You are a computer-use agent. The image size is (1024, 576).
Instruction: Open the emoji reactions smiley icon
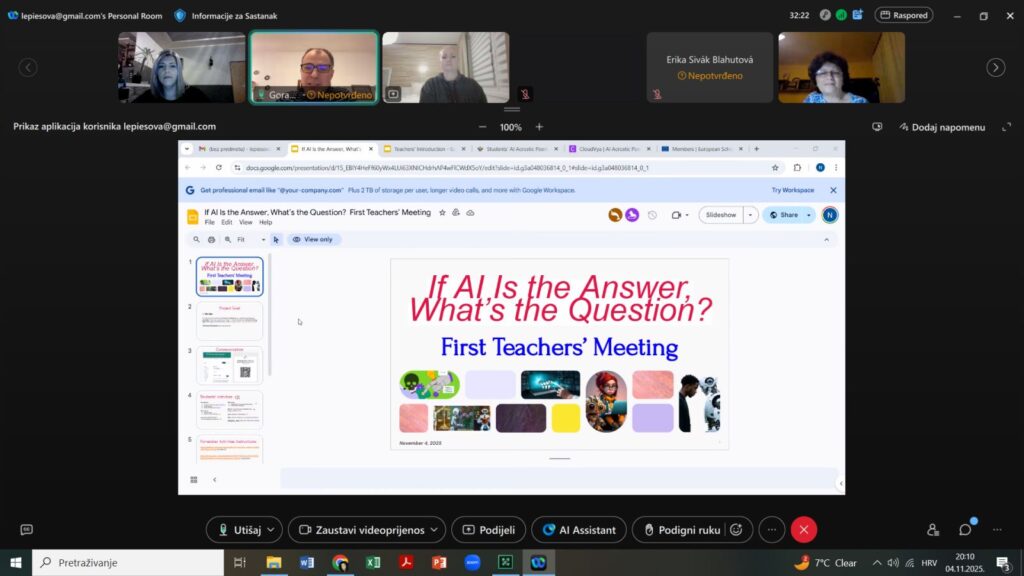[737, 530]
